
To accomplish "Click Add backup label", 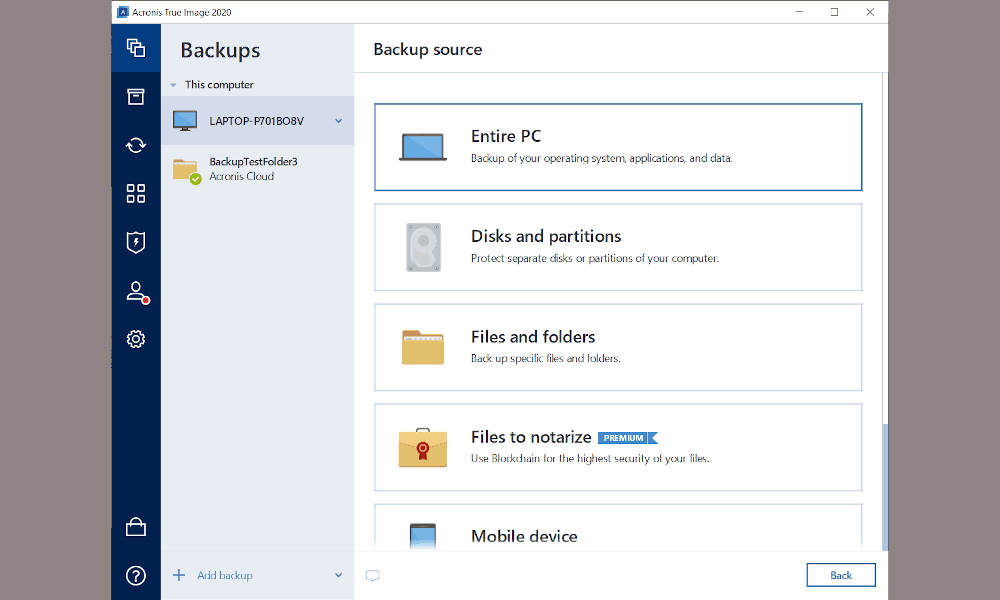I will point(225,575).
